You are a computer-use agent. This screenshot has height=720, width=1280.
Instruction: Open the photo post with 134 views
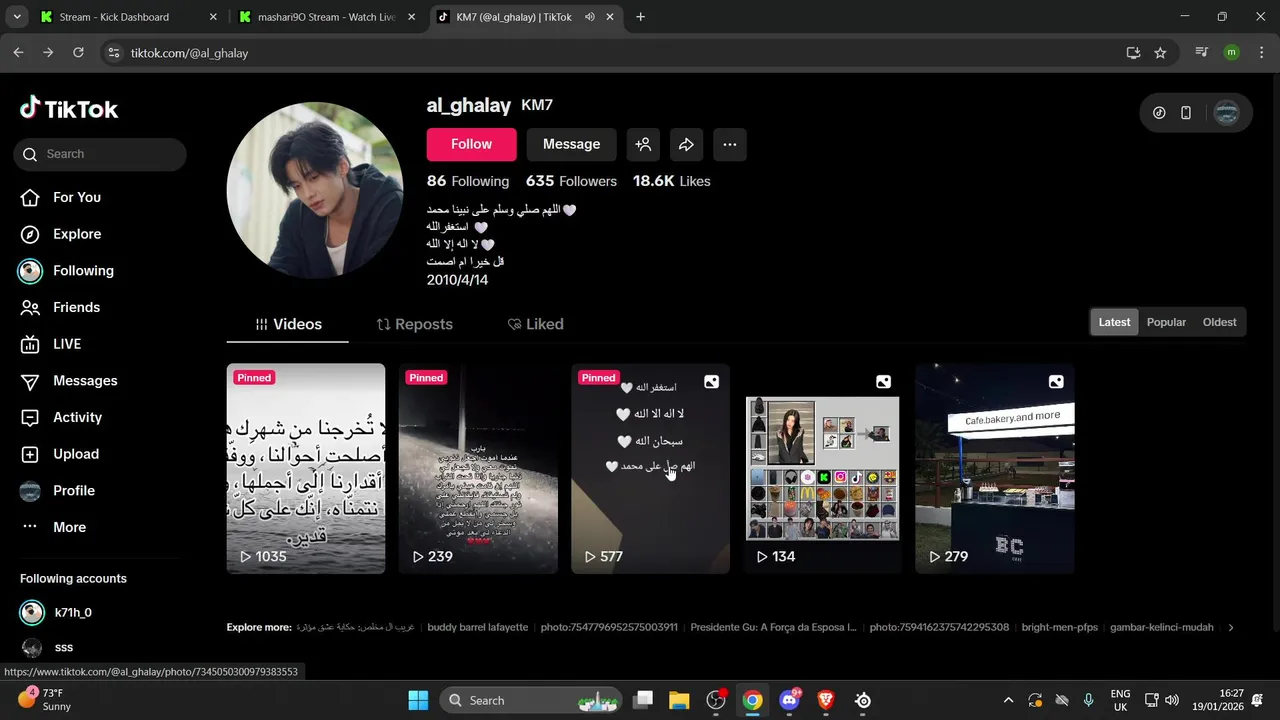pyautogui.click(x=822, y=468)
